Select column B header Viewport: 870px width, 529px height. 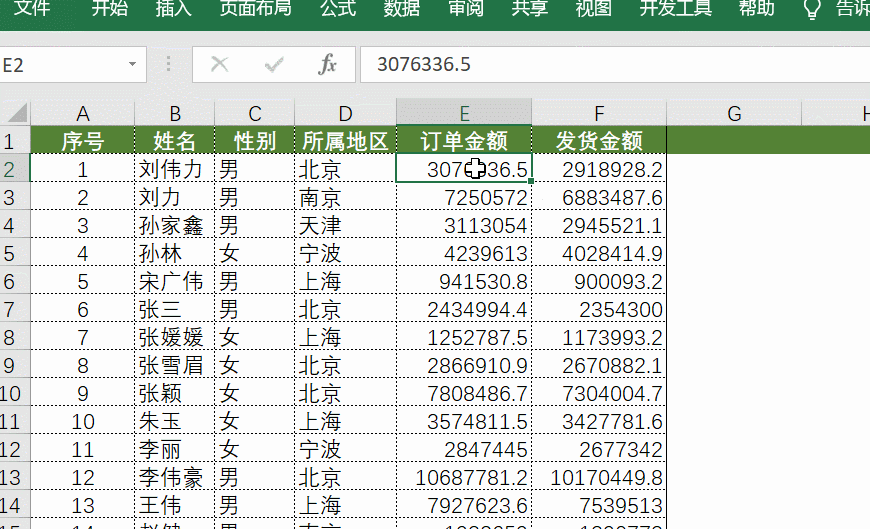tap(175, 113)
